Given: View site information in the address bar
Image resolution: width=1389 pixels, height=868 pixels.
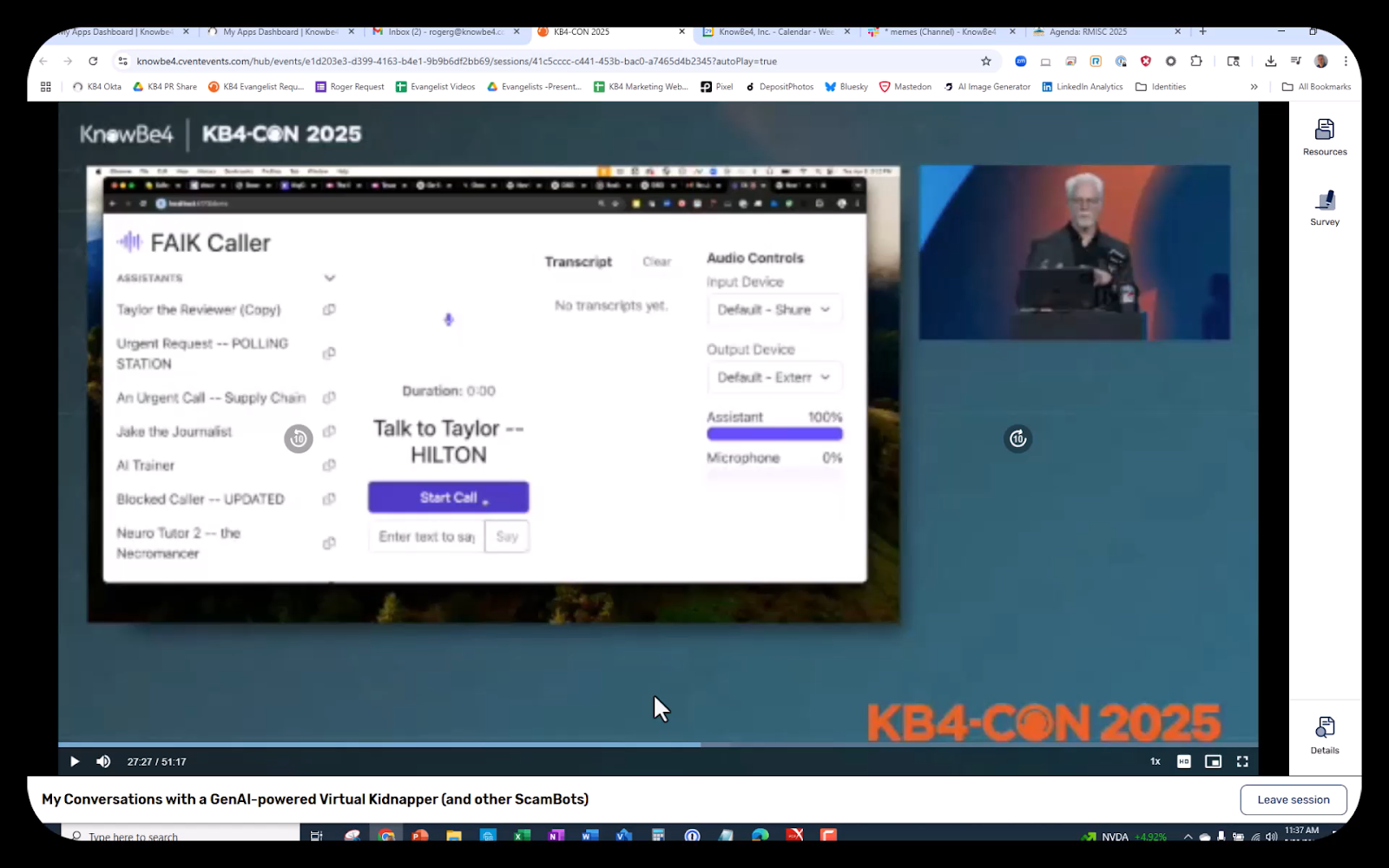Looking at the screenshot, I should [122, 61].
